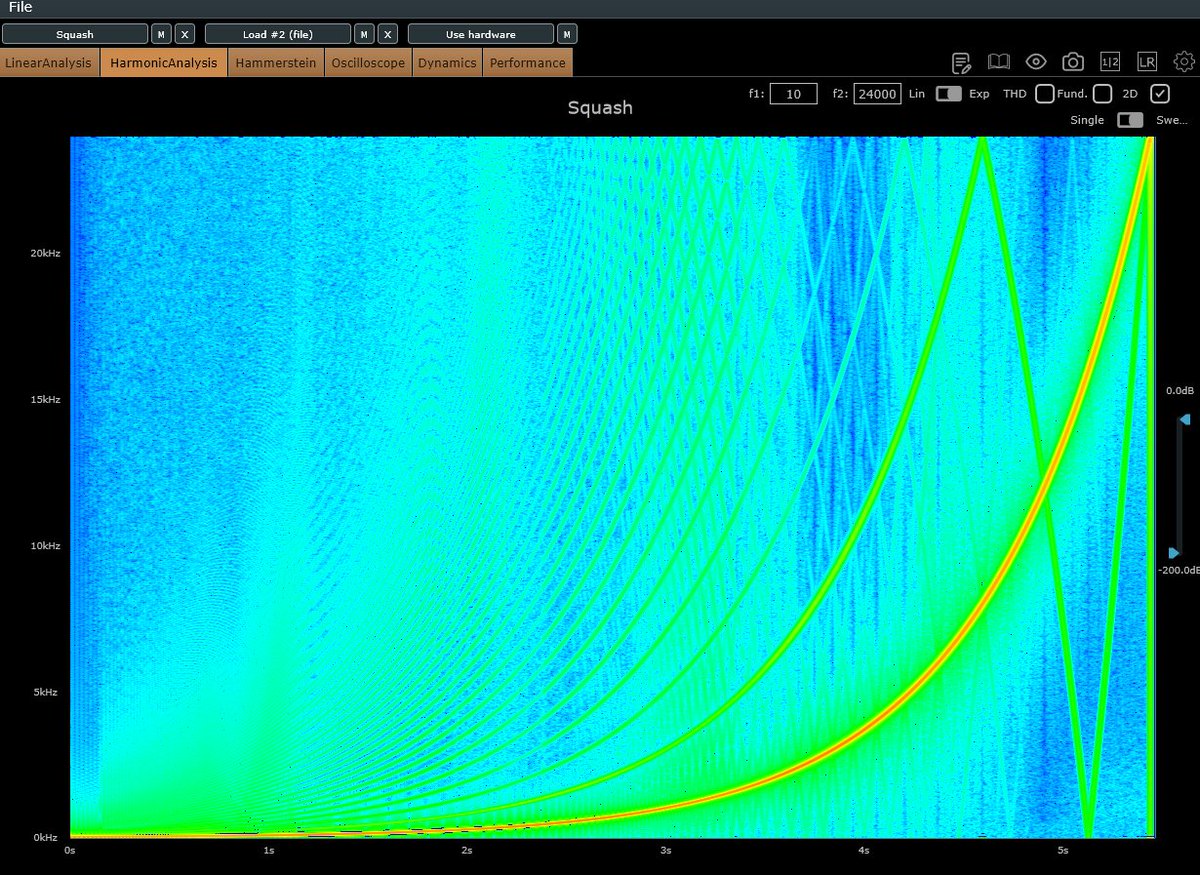Click the f1 frequency input field

point(794,94)
